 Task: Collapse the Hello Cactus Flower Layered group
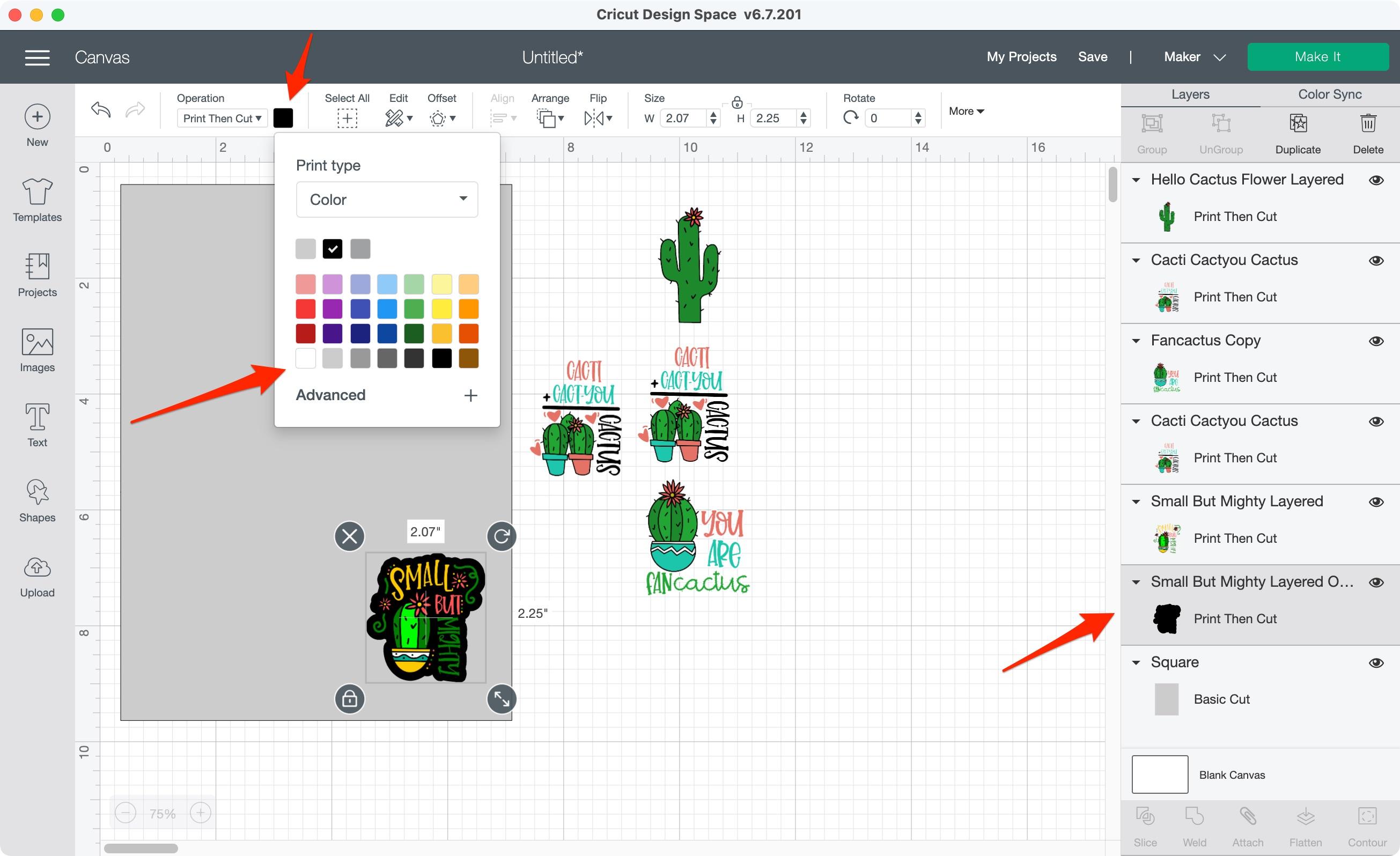click(x=1136, y=180)
